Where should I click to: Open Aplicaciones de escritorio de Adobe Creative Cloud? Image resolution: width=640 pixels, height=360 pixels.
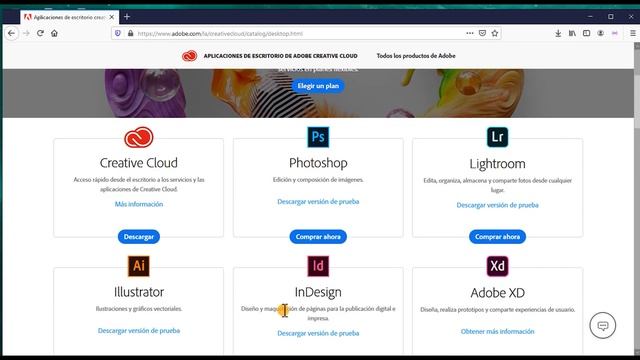[x=280, y=56]
